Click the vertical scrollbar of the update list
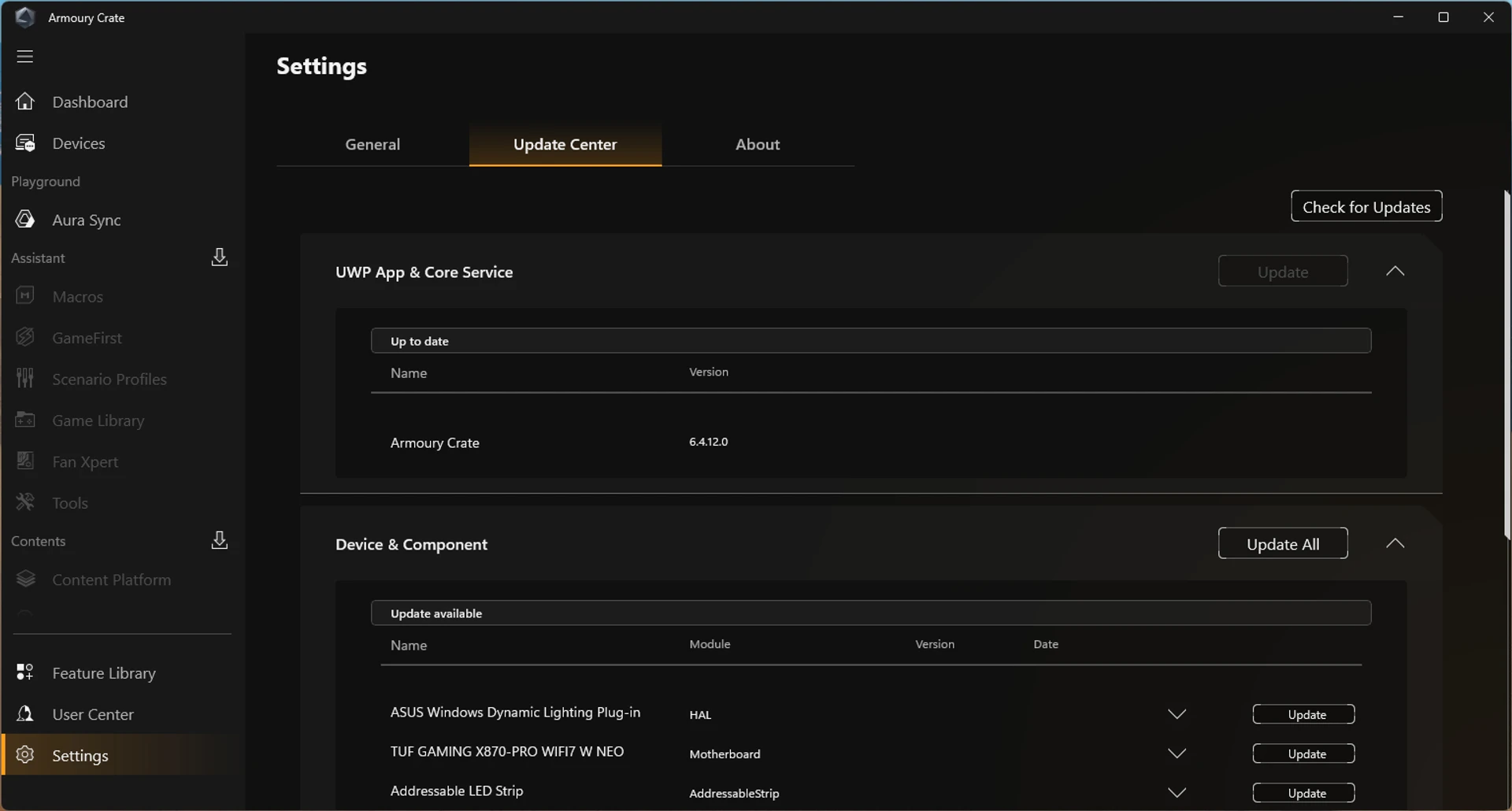1512x811 pixels. (x=1506, y=365)
